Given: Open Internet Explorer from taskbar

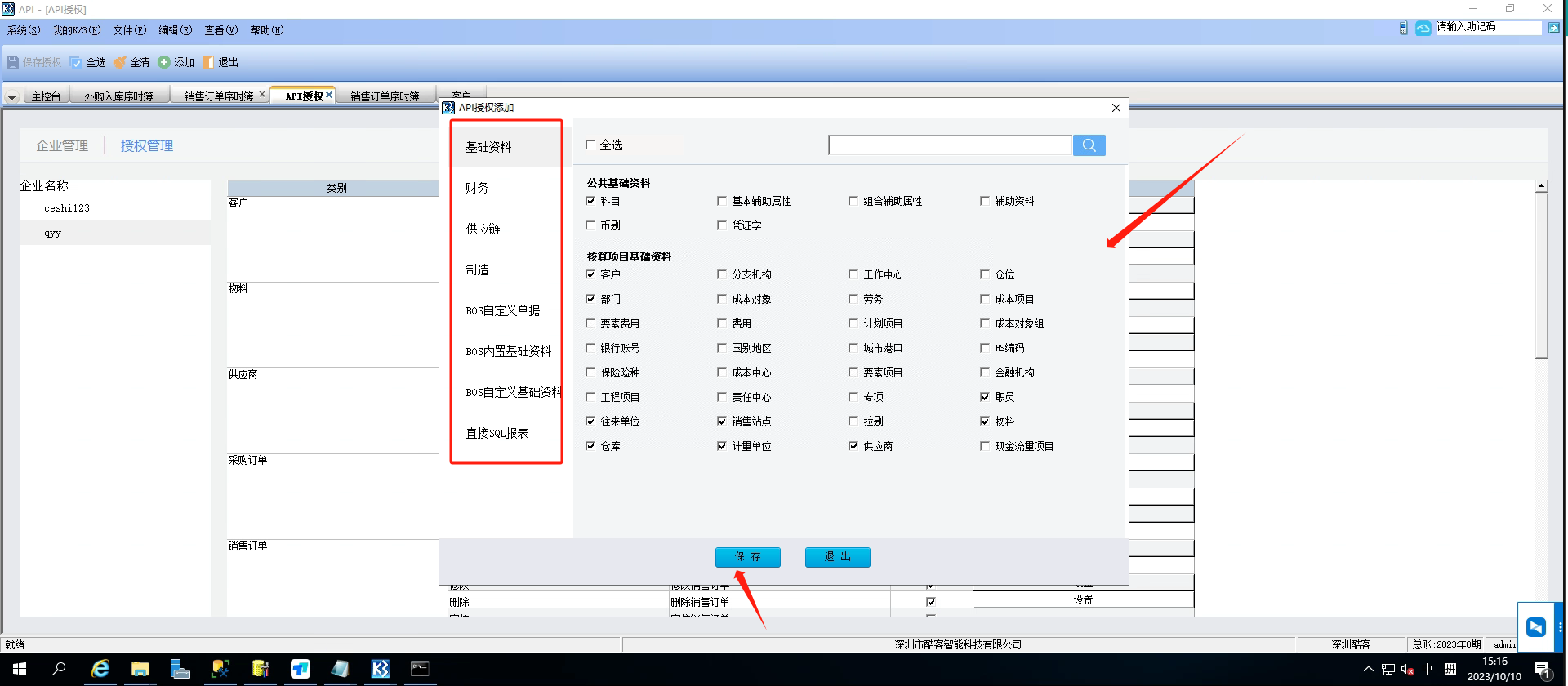Looking at the screenshot, I should coord(100,669).
